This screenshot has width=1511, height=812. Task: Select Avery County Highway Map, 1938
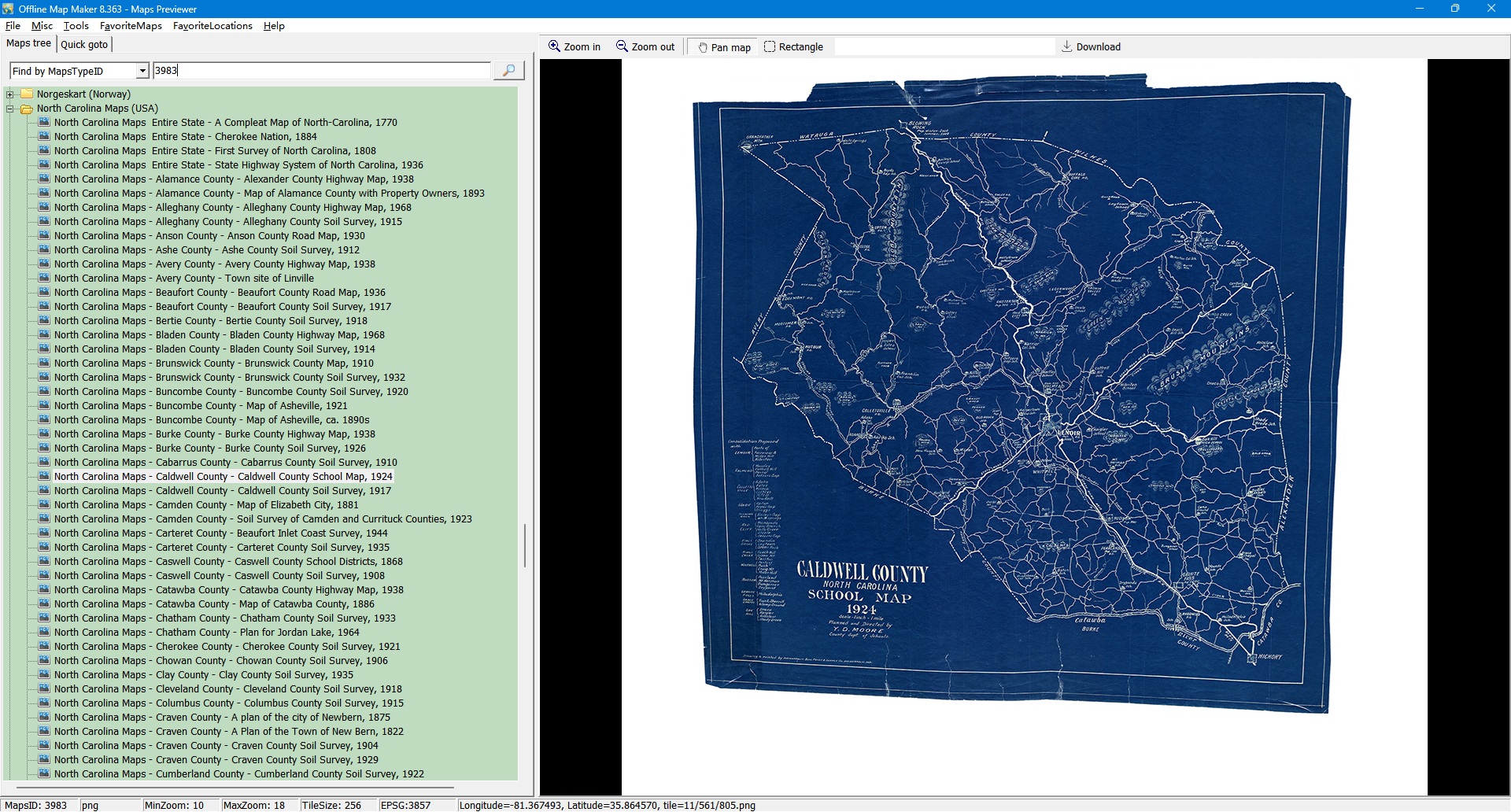click(214, 264)
